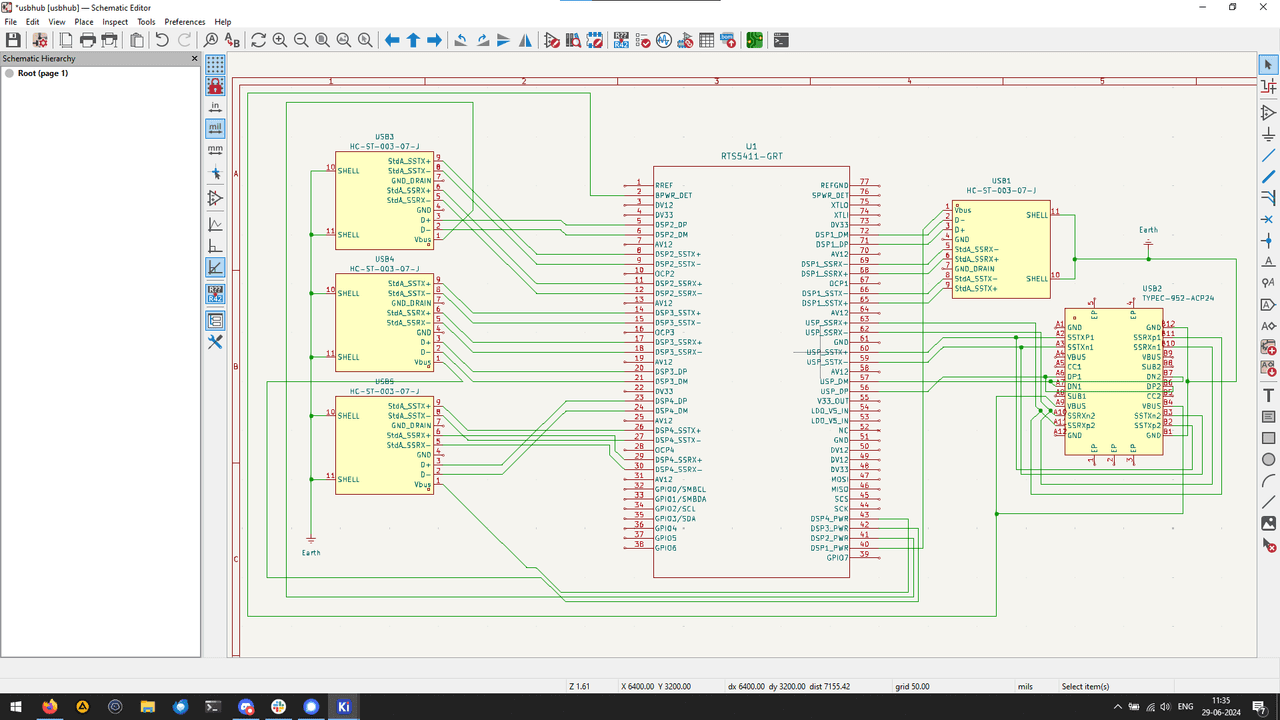Toggle full-window crosshair cursor
Screen dimensions: 1280x720
(x=215, y=173)
